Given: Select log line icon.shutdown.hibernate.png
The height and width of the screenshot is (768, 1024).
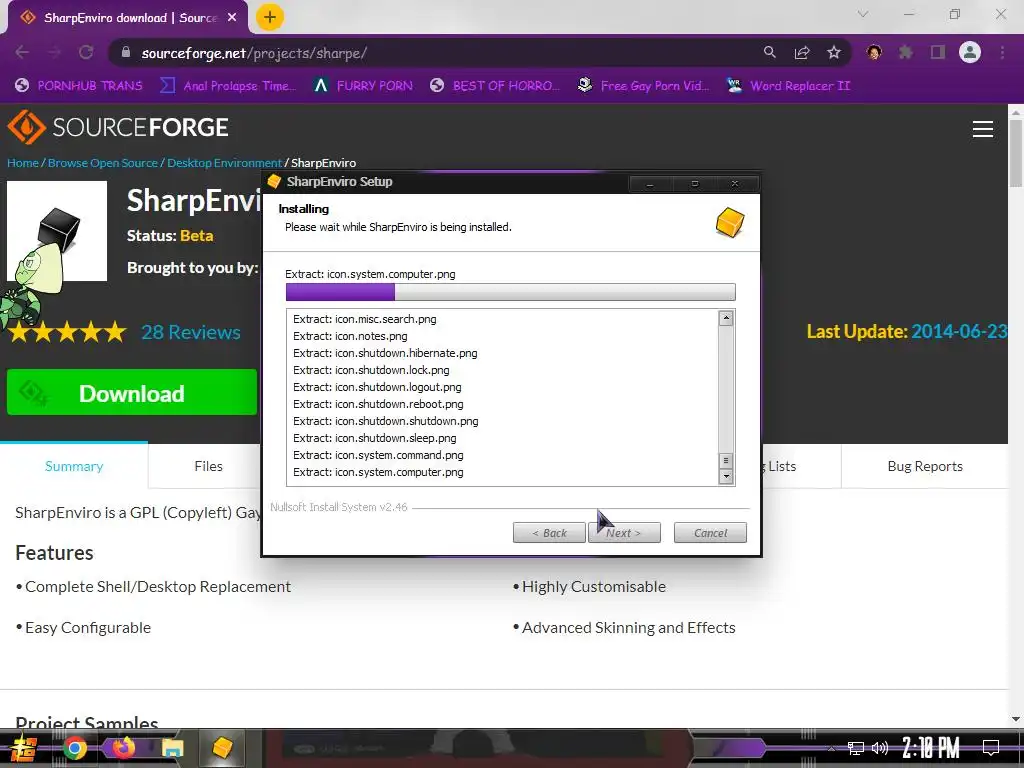Looking at the screenshot, I should pos(385,353).
